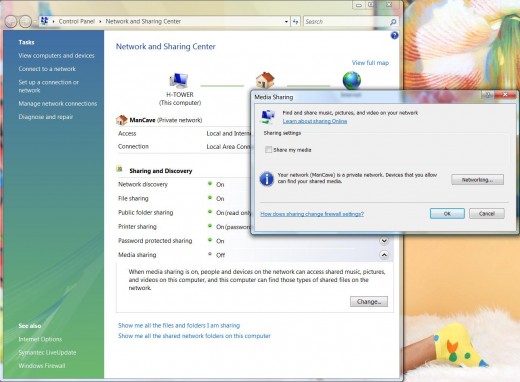
Task: Click the green indicator beside Public folder sharing
Action: pyautogui.click(x=210, y=212)
